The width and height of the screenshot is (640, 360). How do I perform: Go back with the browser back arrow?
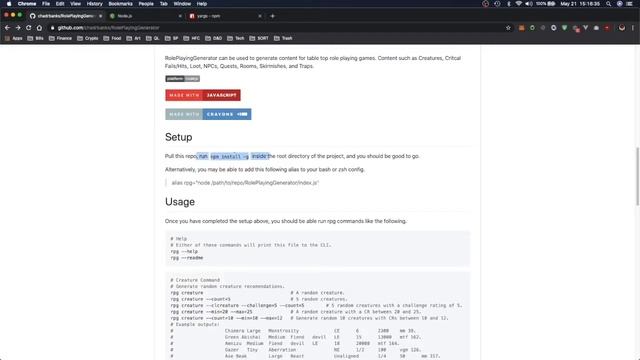pyautogui.click(x=7, y=28)
